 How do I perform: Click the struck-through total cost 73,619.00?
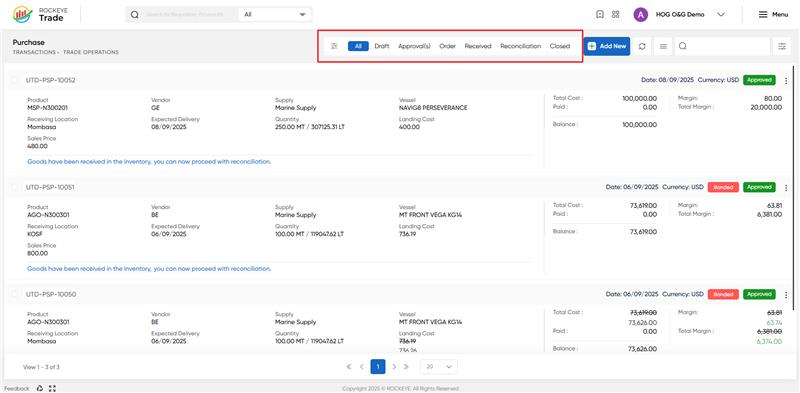[643, 313]
